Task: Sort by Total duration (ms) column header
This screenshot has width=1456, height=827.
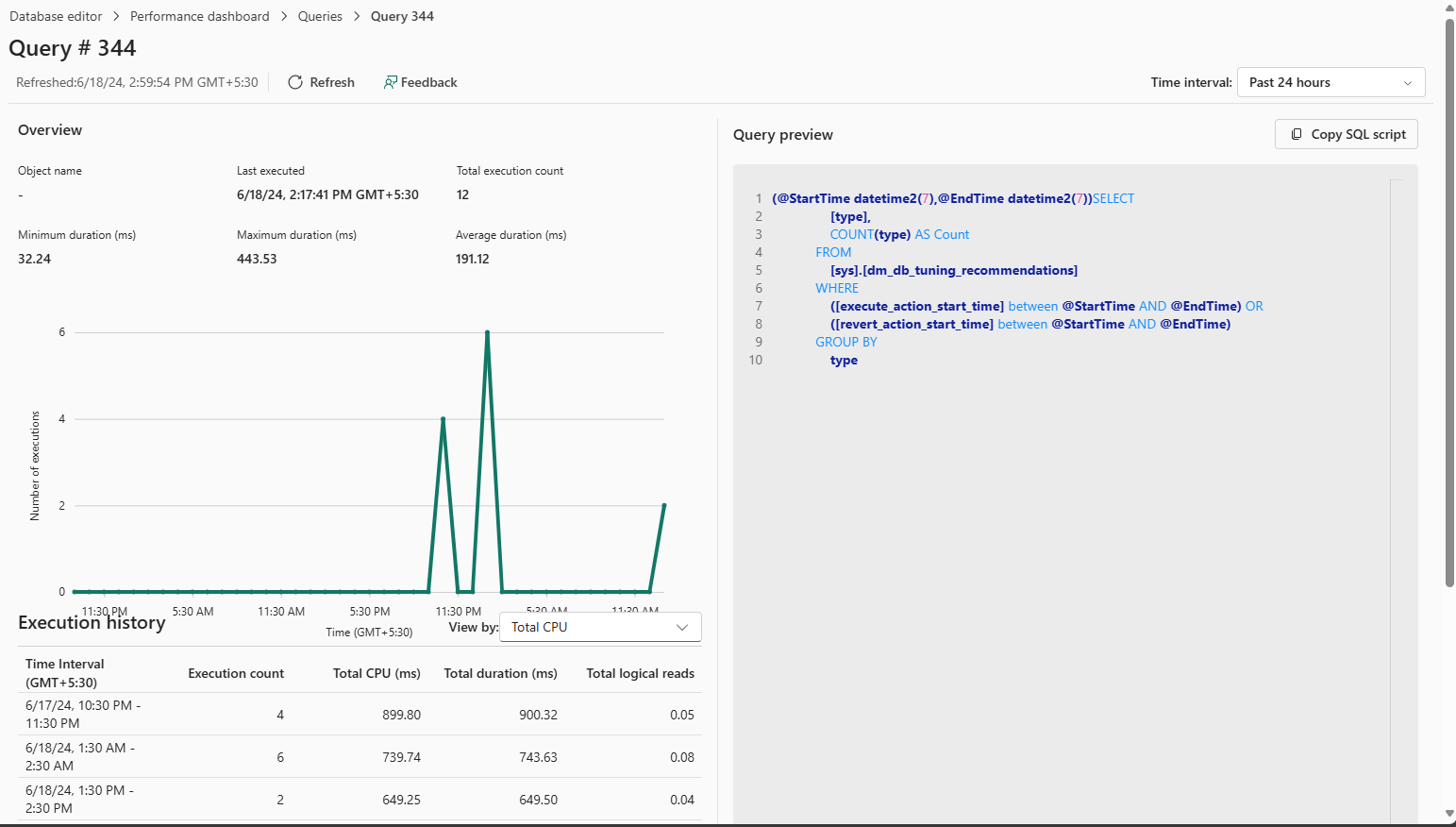Action: pos(500,673)
